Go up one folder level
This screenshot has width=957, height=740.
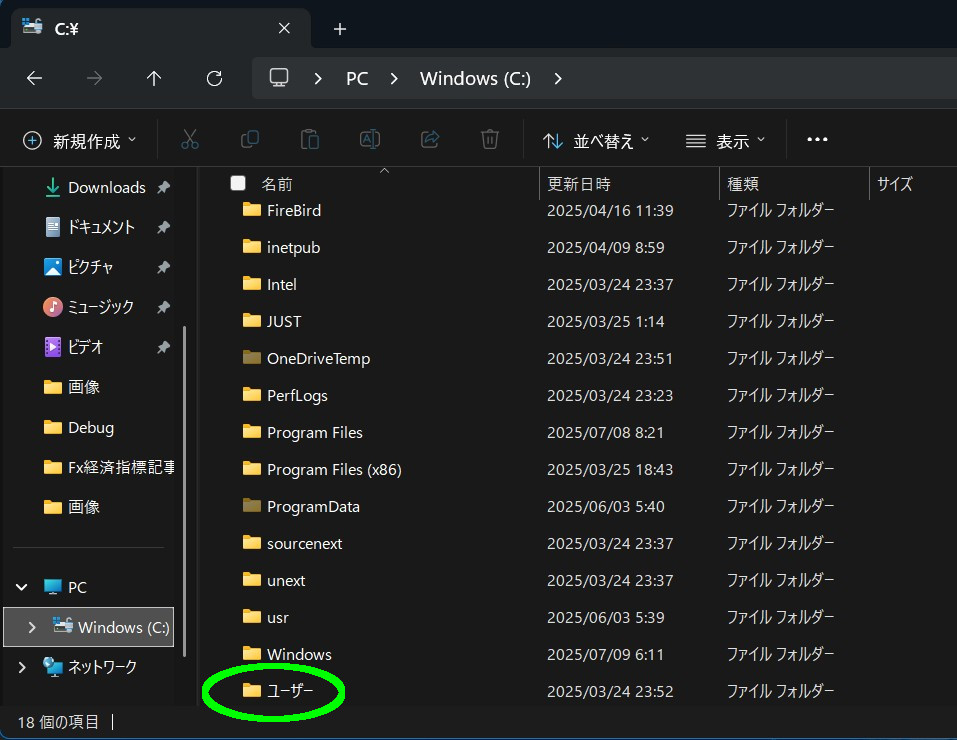pos(154,78)
